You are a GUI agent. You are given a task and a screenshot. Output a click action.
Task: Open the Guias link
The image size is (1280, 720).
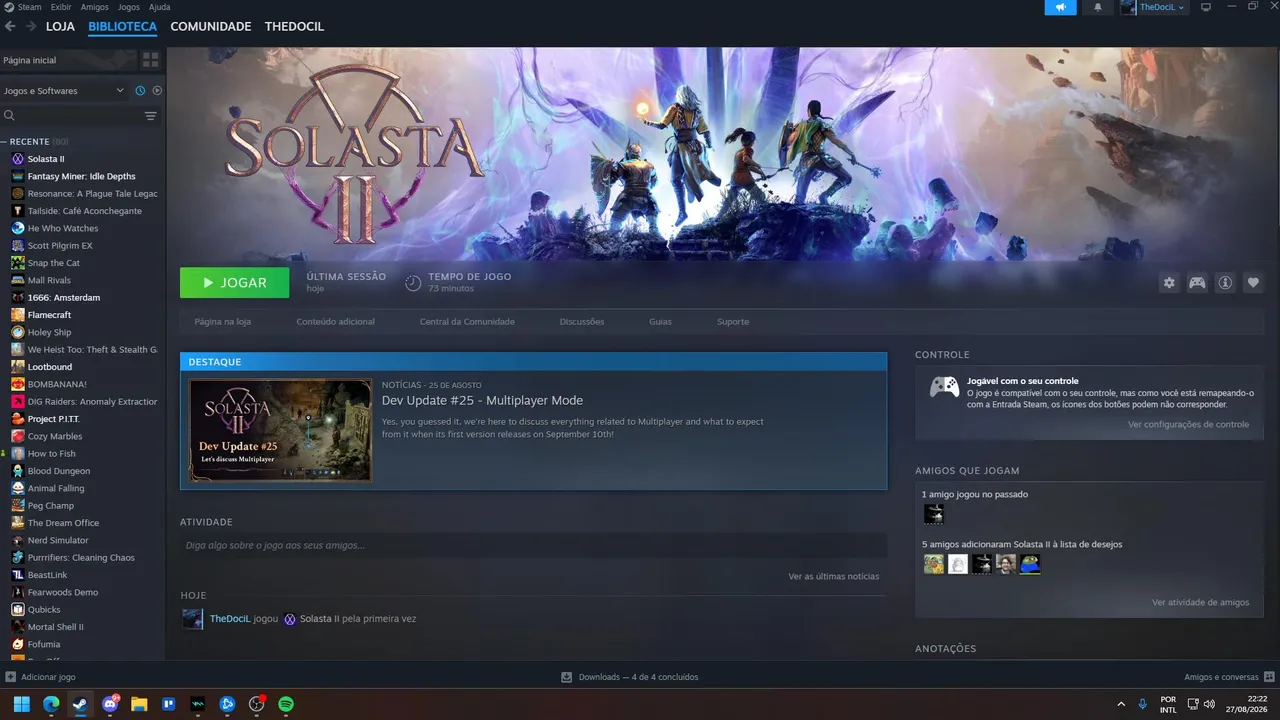[x=660, y=322]
